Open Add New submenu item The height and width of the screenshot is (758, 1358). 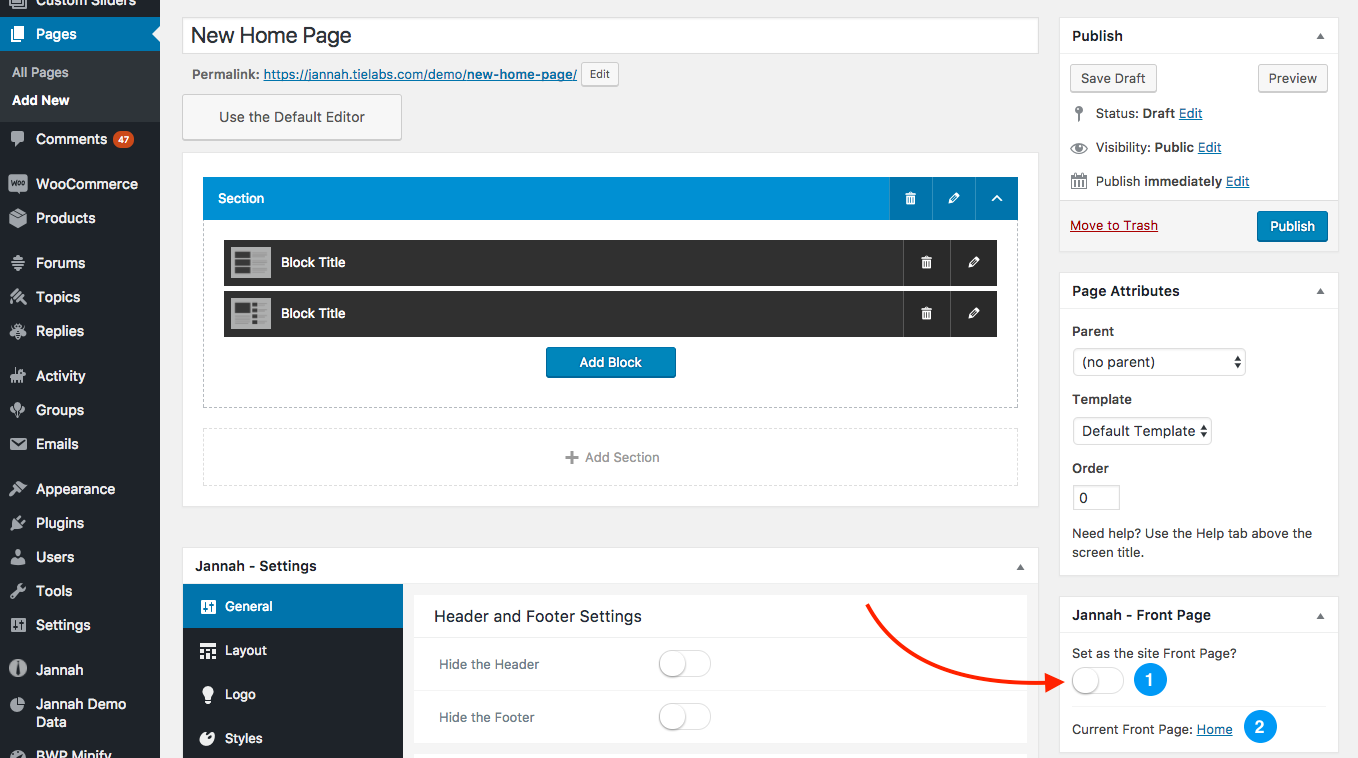41,100
